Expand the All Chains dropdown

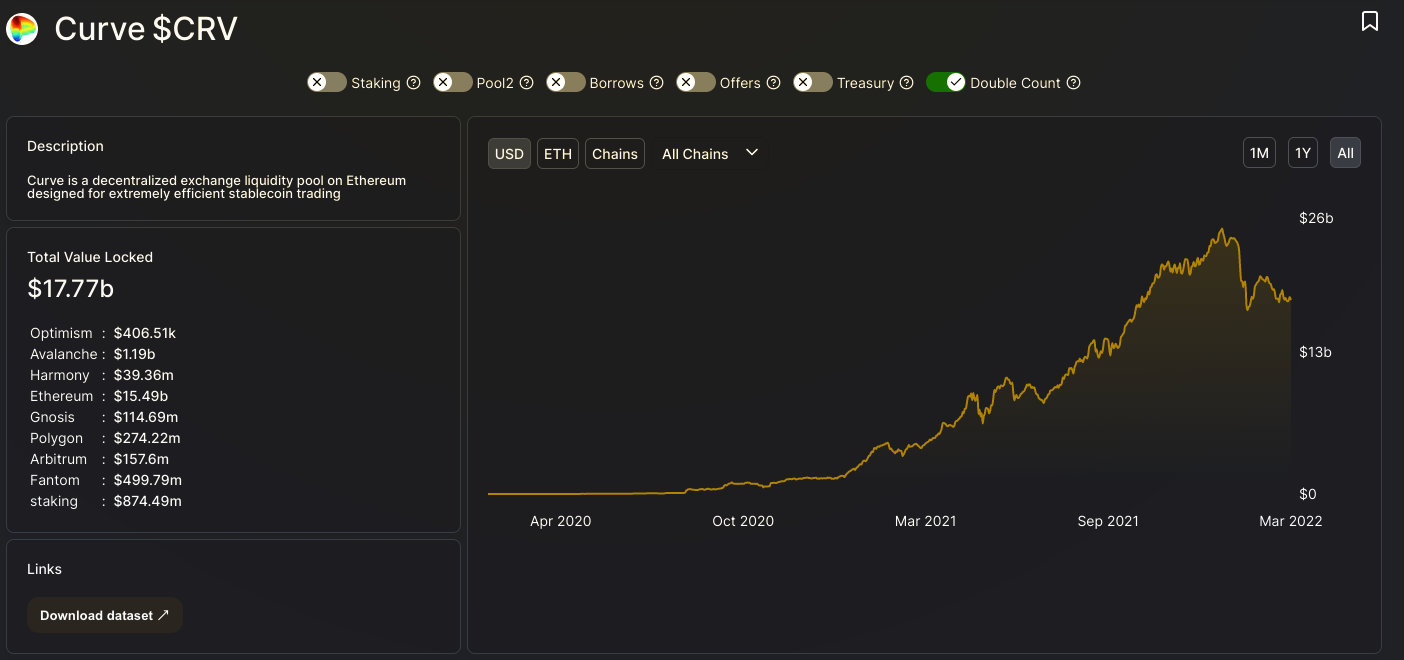pyautogui.click(x=711, y=153)
